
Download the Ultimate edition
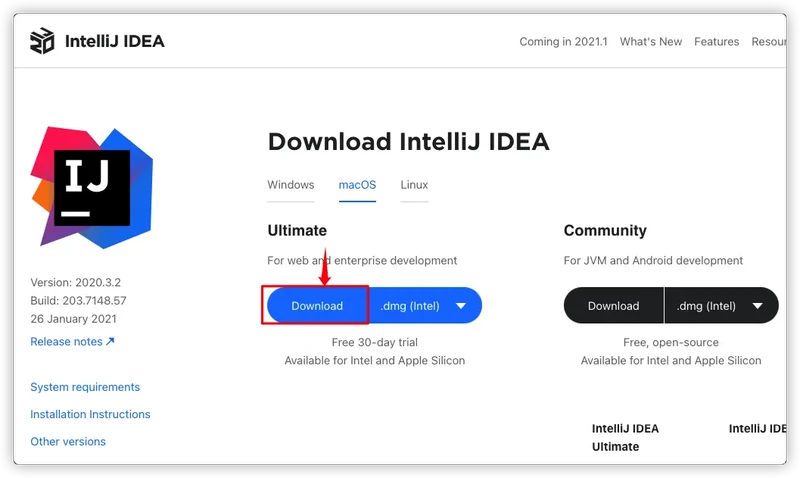pos(317,306)
